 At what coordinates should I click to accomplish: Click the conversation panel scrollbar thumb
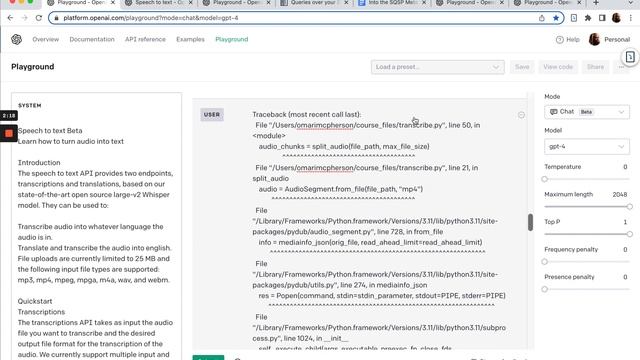pyautogui.click(x=530, y=222)
